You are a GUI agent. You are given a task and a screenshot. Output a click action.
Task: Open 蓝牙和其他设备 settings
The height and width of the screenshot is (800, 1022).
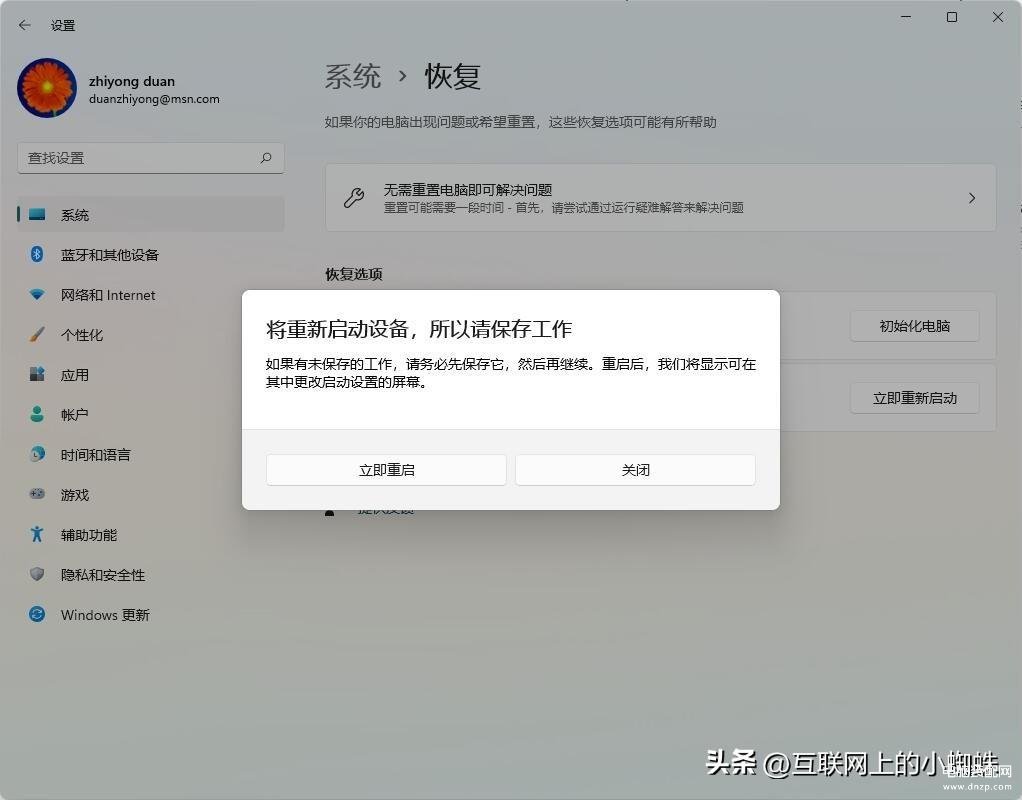[151, 254]
